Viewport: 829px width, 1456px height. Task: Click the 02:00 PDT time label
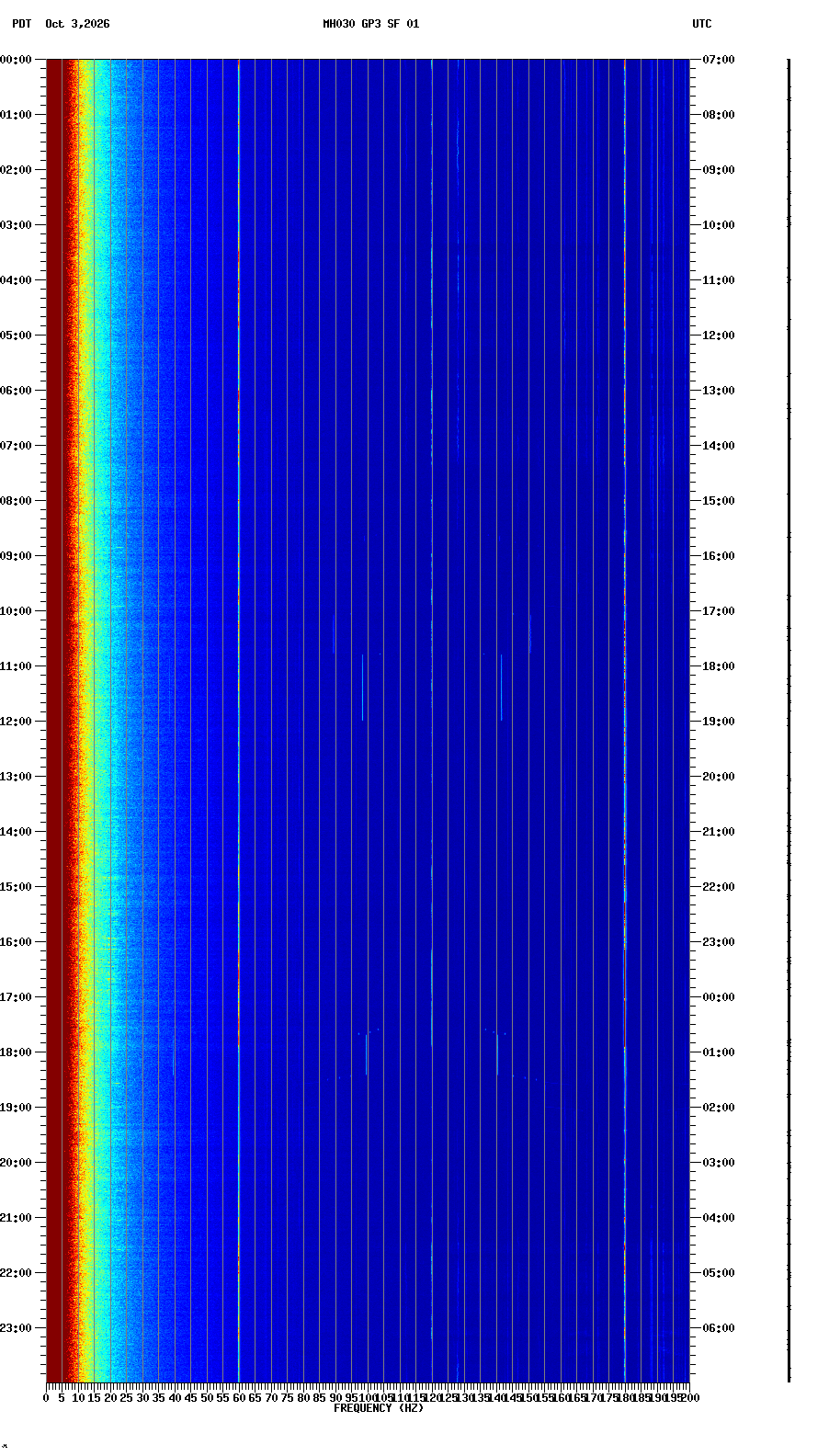[x=16, y=170]
